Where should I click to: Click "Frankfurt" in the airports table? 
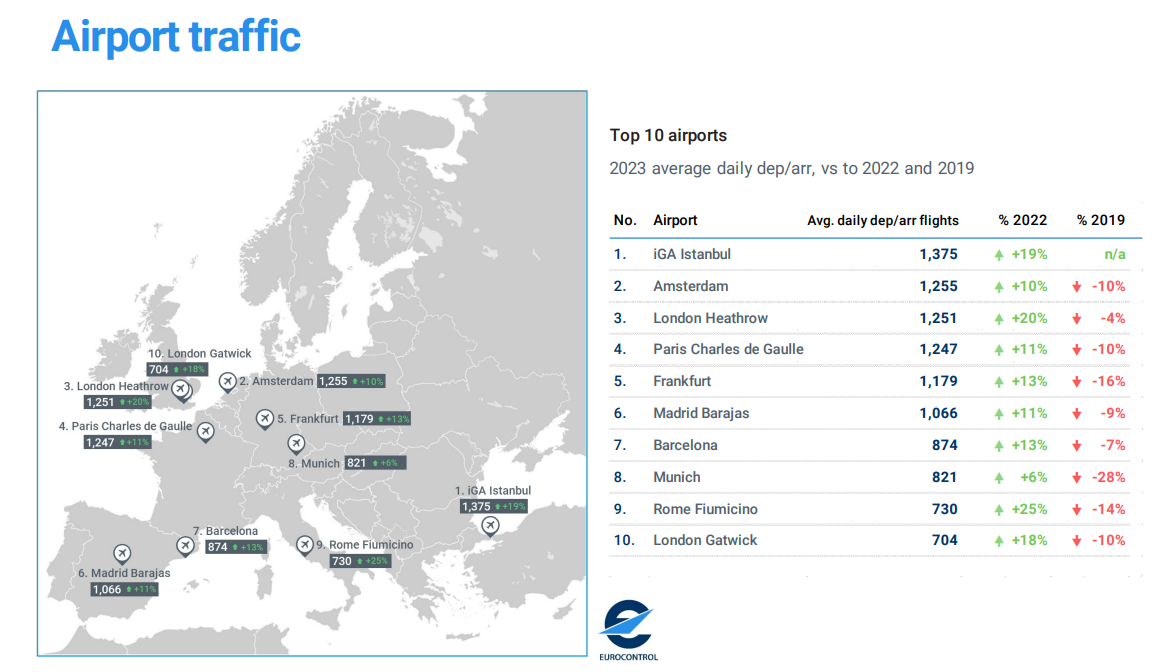pyautogui.click(x=682, y=381)
